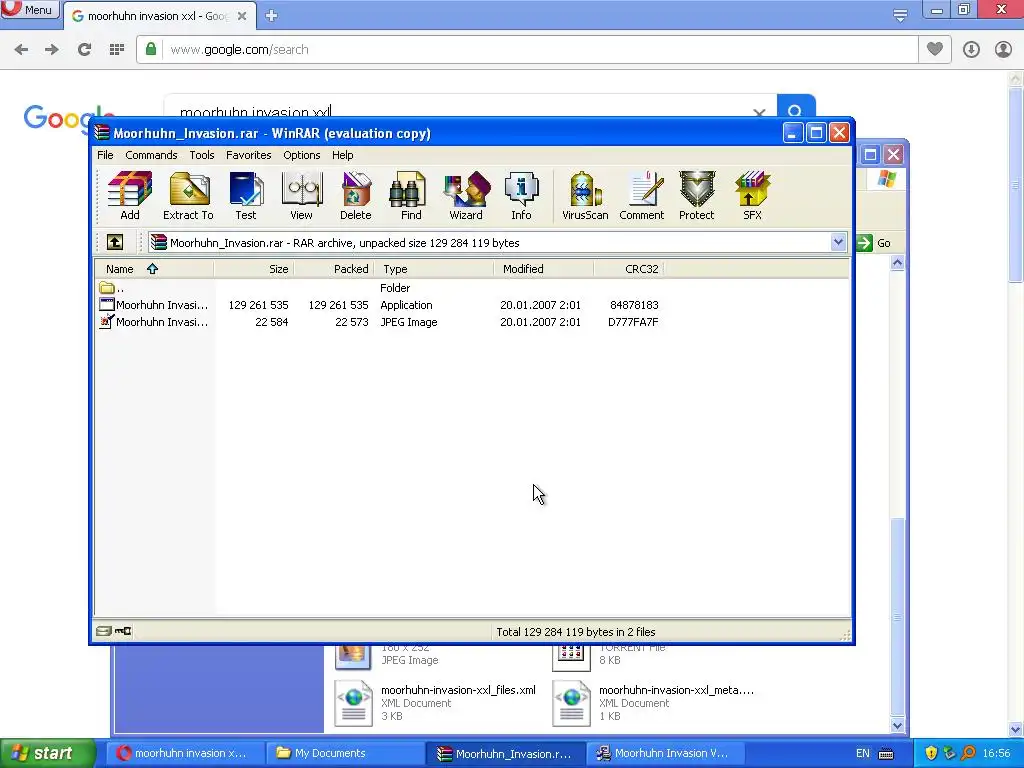The image size is (1024, 768).
Task: Click the EN language indicator in taskbar
Action: coord(862,753)
